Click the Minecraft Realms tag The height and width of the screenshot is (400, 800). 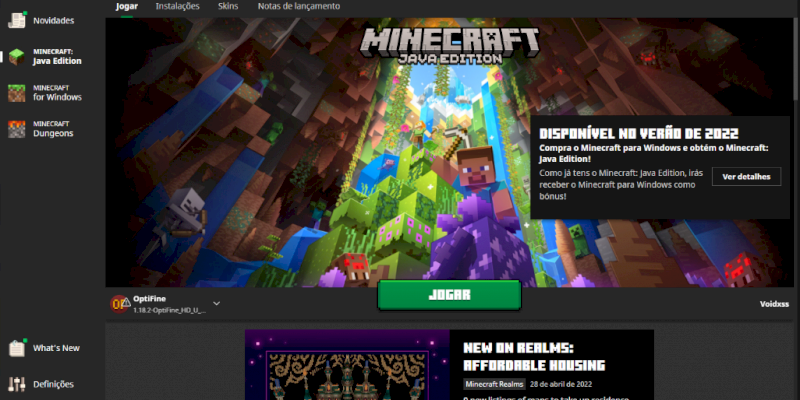[494, 384]
